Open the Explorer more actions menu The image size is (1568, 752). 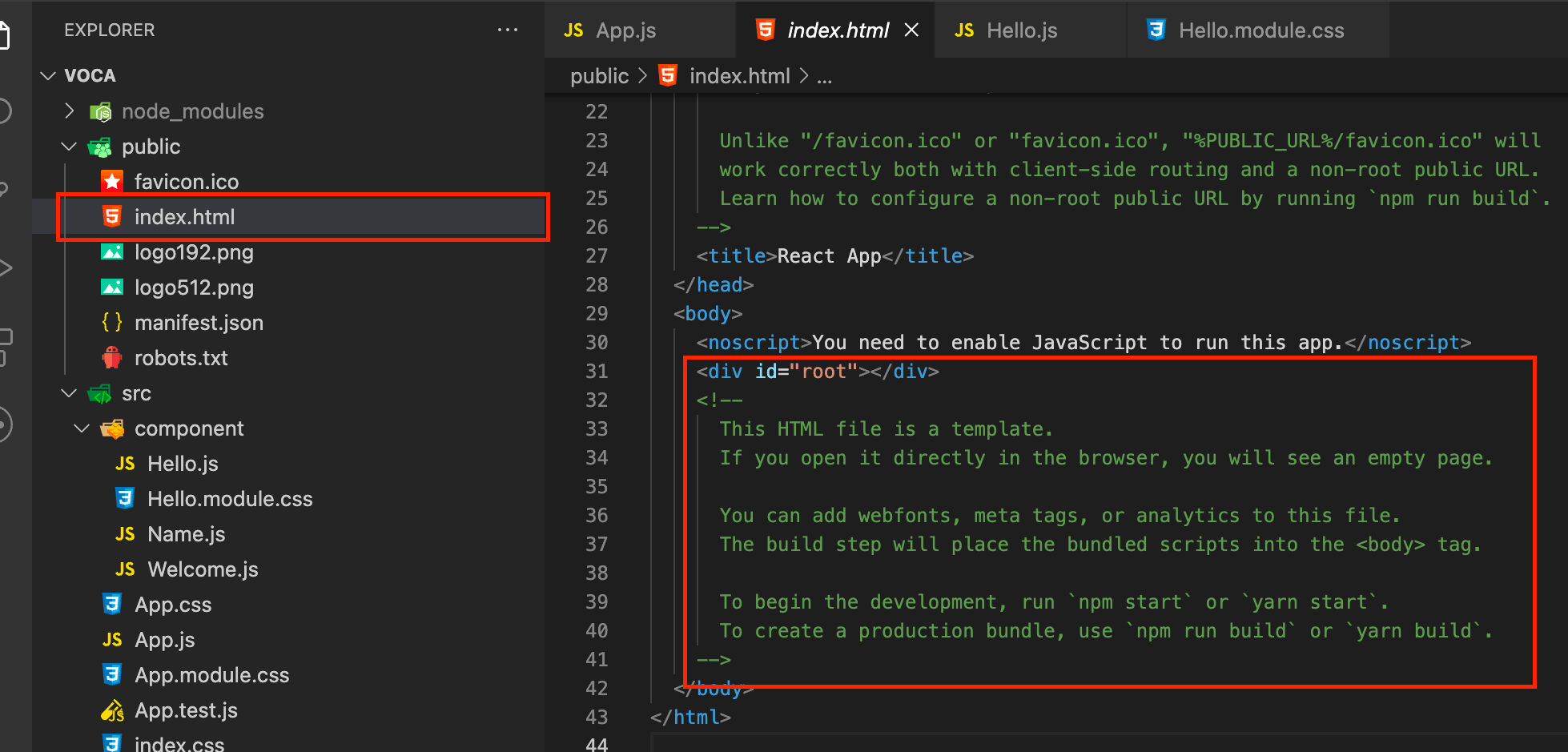tap(508, 30)
